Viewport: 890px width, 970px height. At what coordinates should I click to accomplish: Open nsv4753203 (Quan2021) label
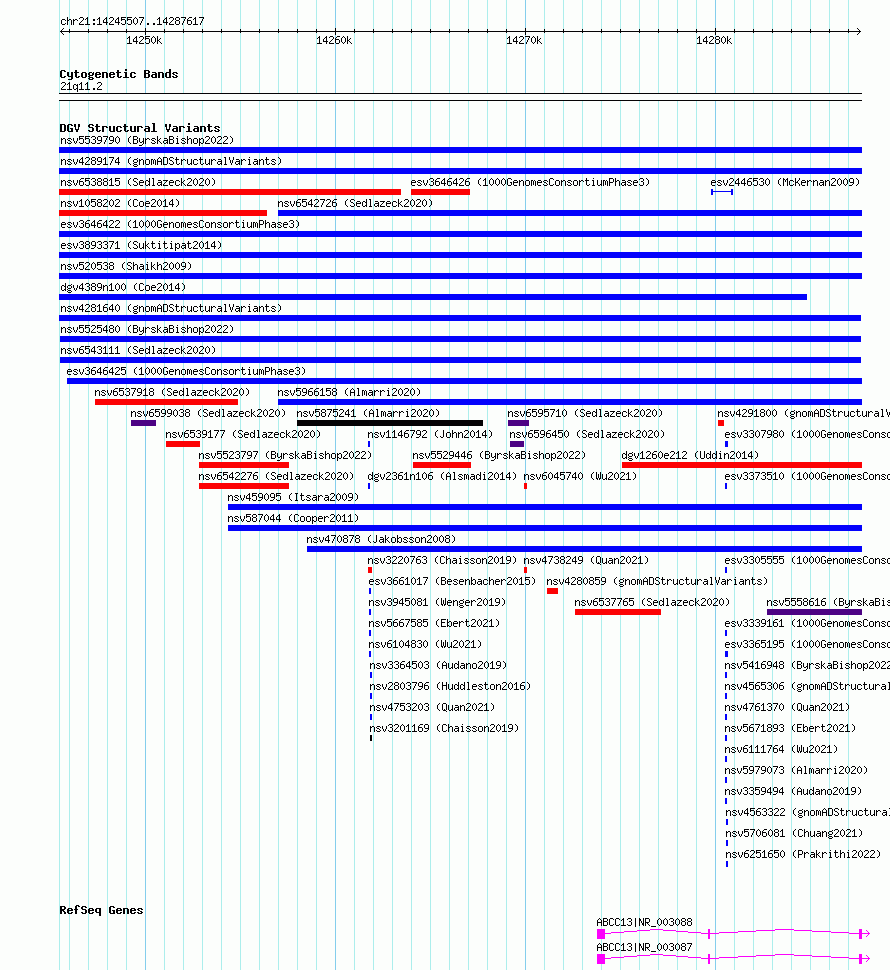click(432, 708)
